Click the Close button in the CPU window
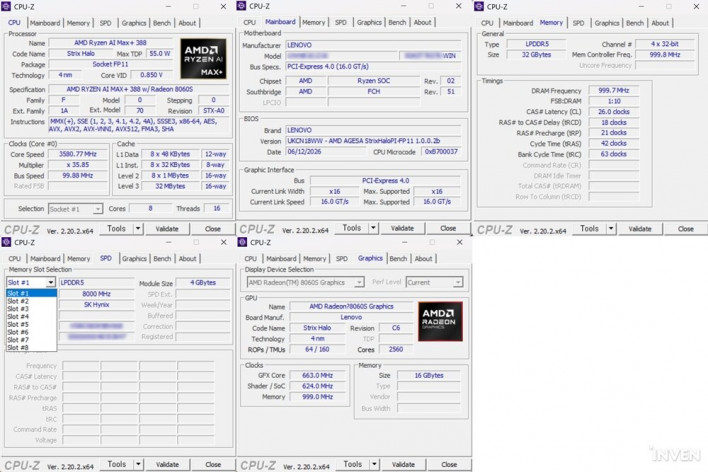Screen dimensions: 708x472 tap(213, 229)
